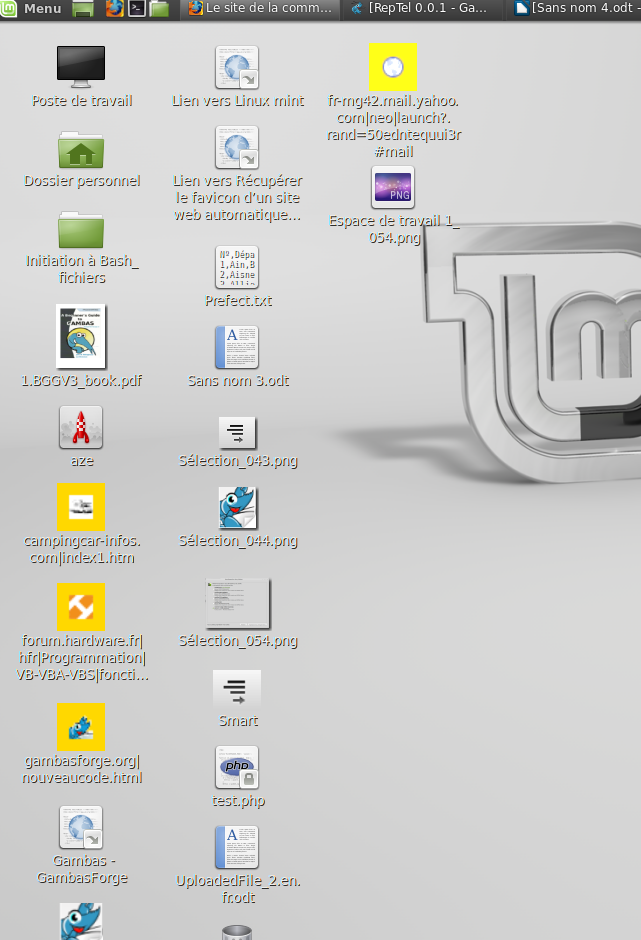Click the show desktop panel icon
Screen dimensions: 641x940
[83, 9]
